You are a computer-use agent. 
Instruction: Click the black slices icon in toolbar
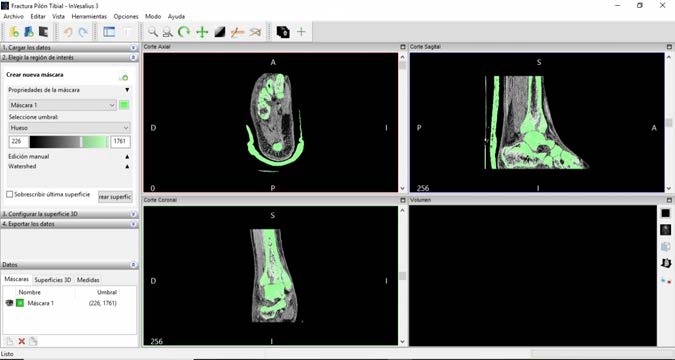283,32
